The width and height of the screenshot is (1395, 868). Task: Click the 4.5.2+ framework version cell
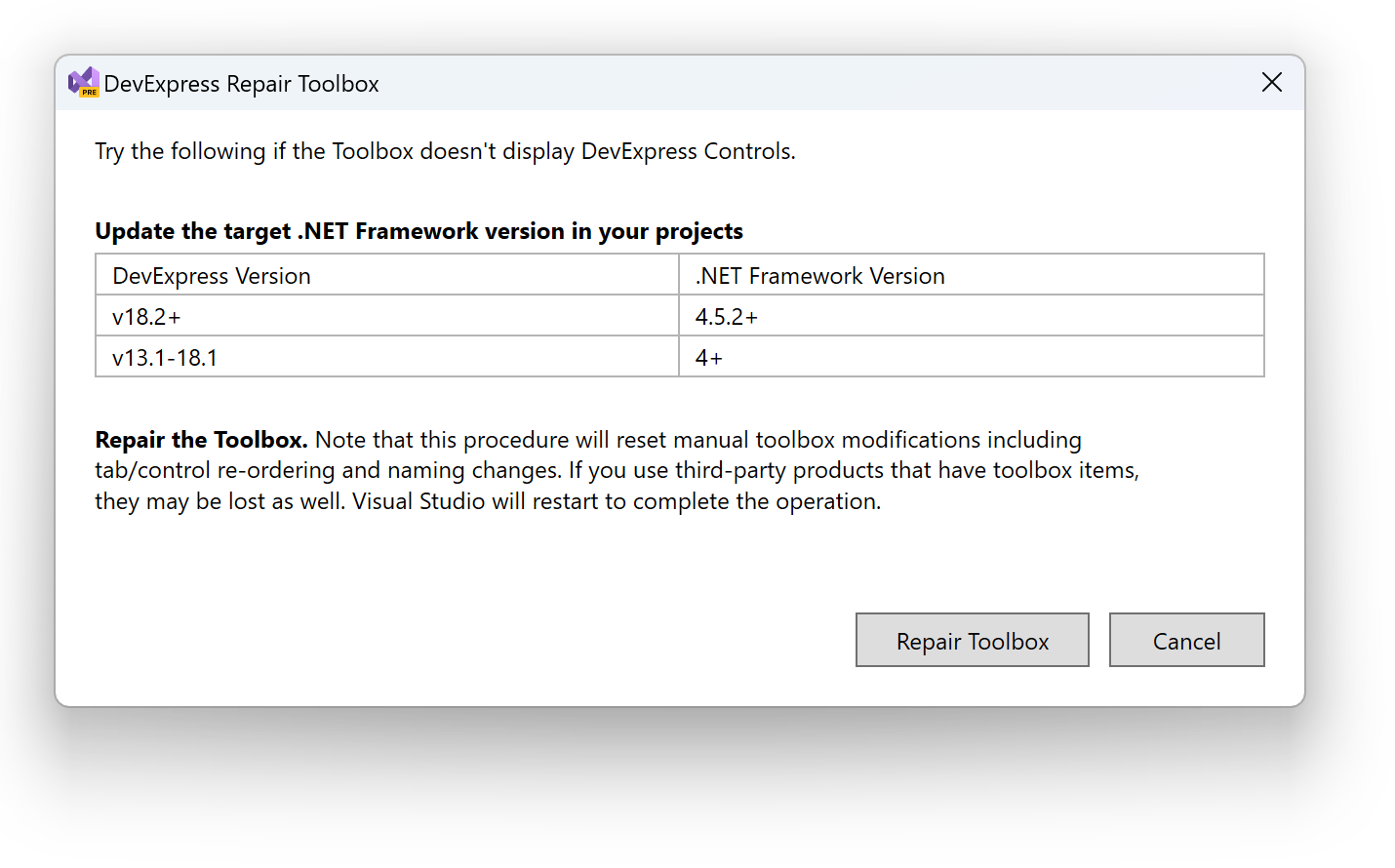726,317
